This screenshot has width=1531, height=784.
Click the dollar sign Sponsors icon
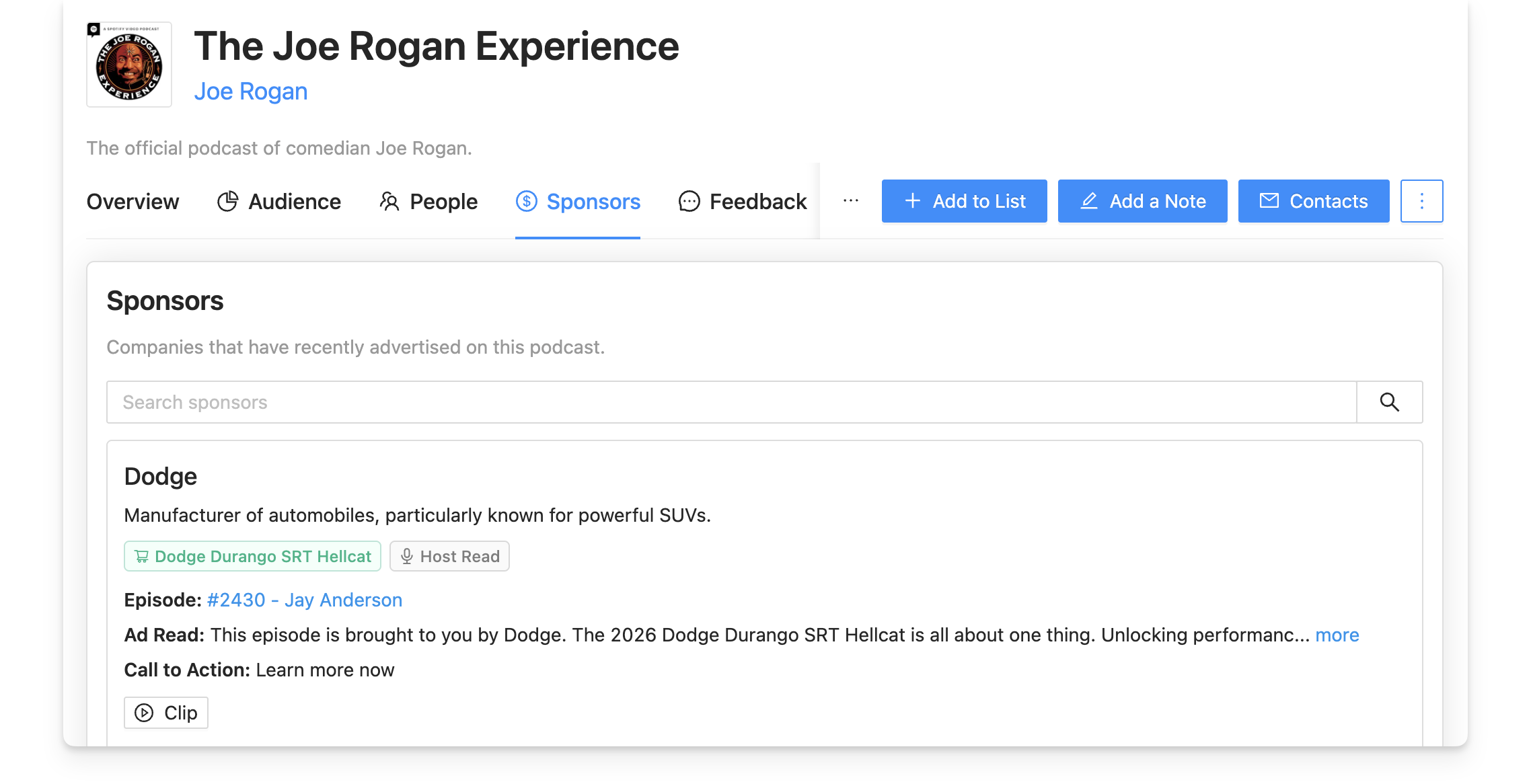[526, 201]
